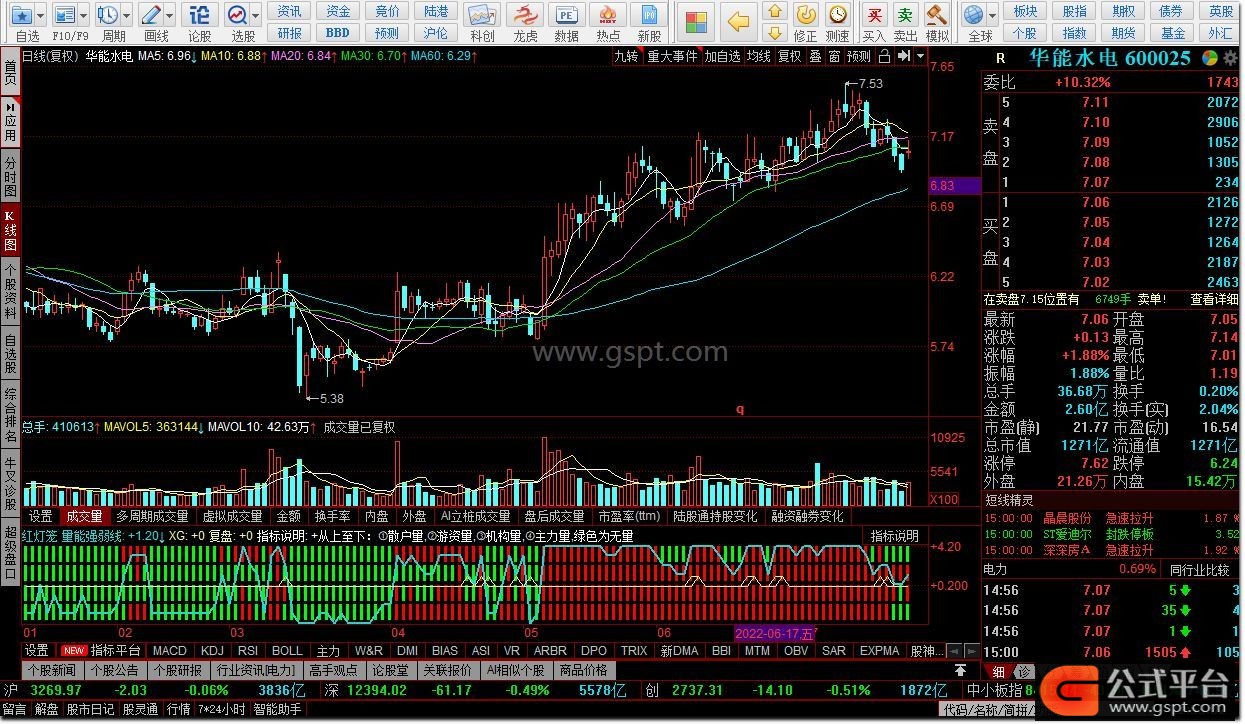Open the F10/F9 company info icon
This screenshot has height=724, width=1245.
pos(64,15)
